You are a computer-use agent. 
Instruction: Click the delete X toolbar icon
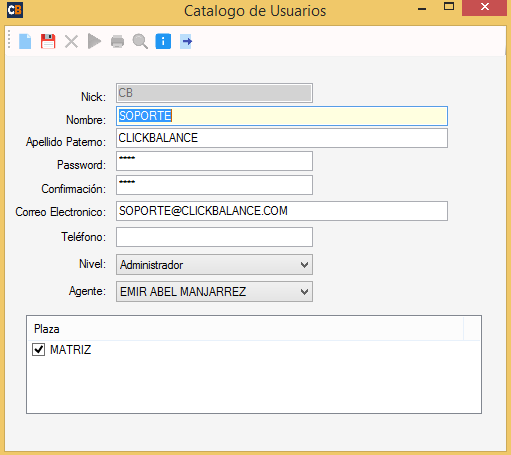click(x=71, y=42)
